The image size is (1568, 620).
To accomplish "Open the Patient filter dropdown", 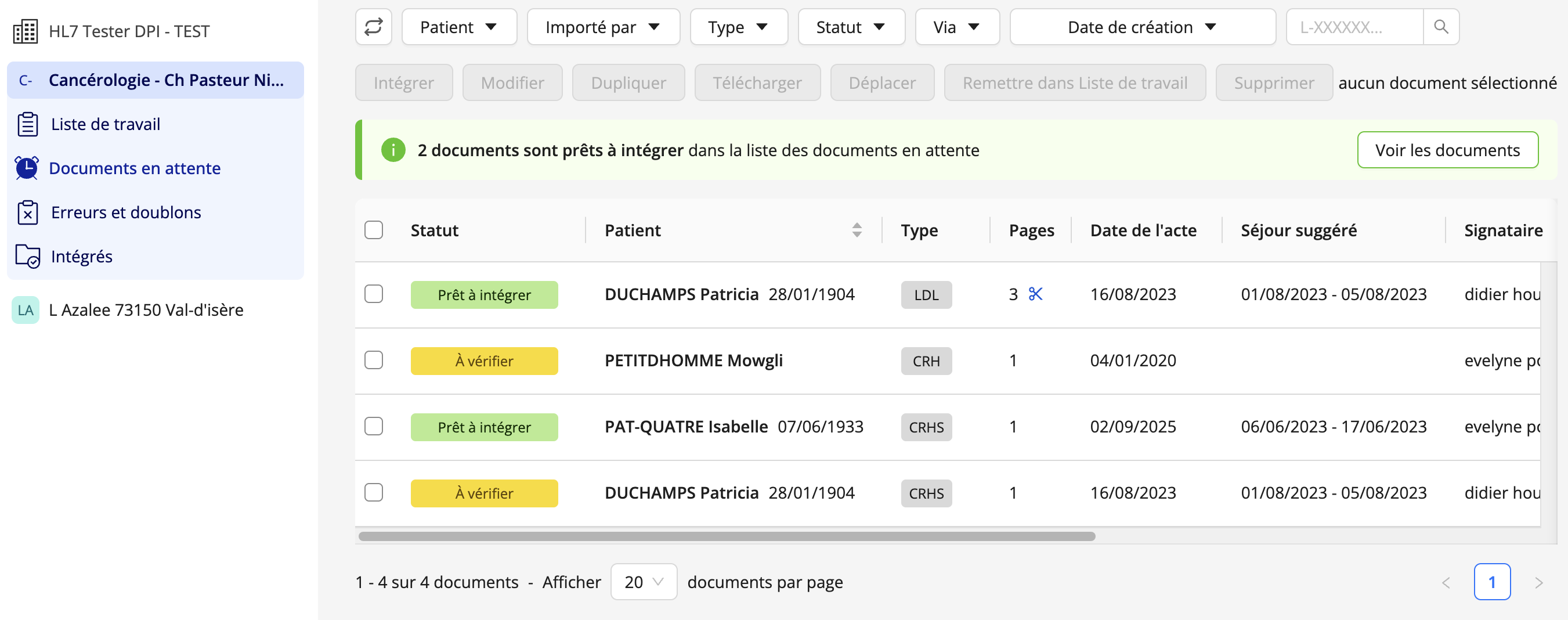I will point(459,27).
